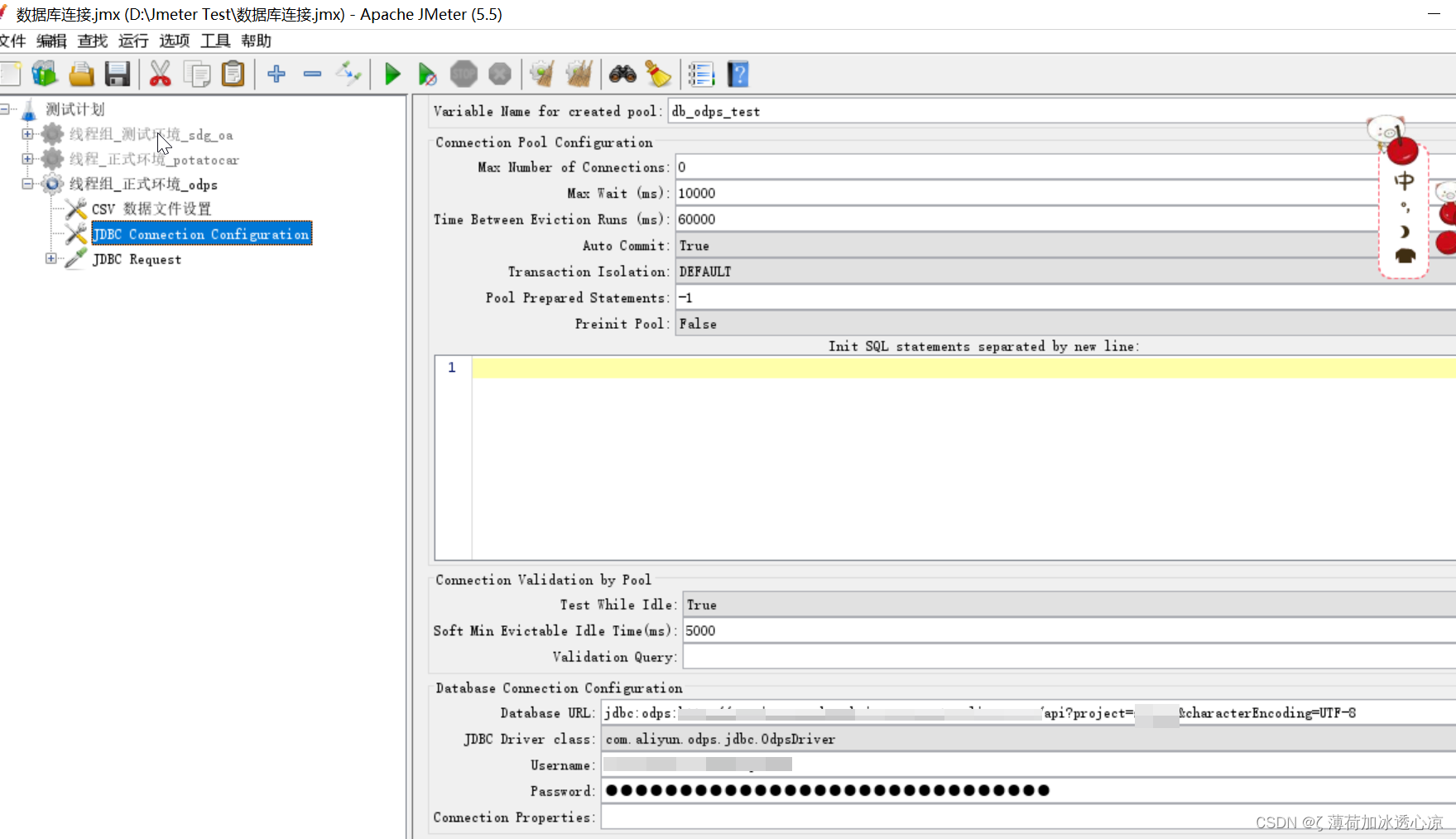The image size is (1456, 839).
Task: Click the Shutdown X toolbar icon
Action: point(500,75)
